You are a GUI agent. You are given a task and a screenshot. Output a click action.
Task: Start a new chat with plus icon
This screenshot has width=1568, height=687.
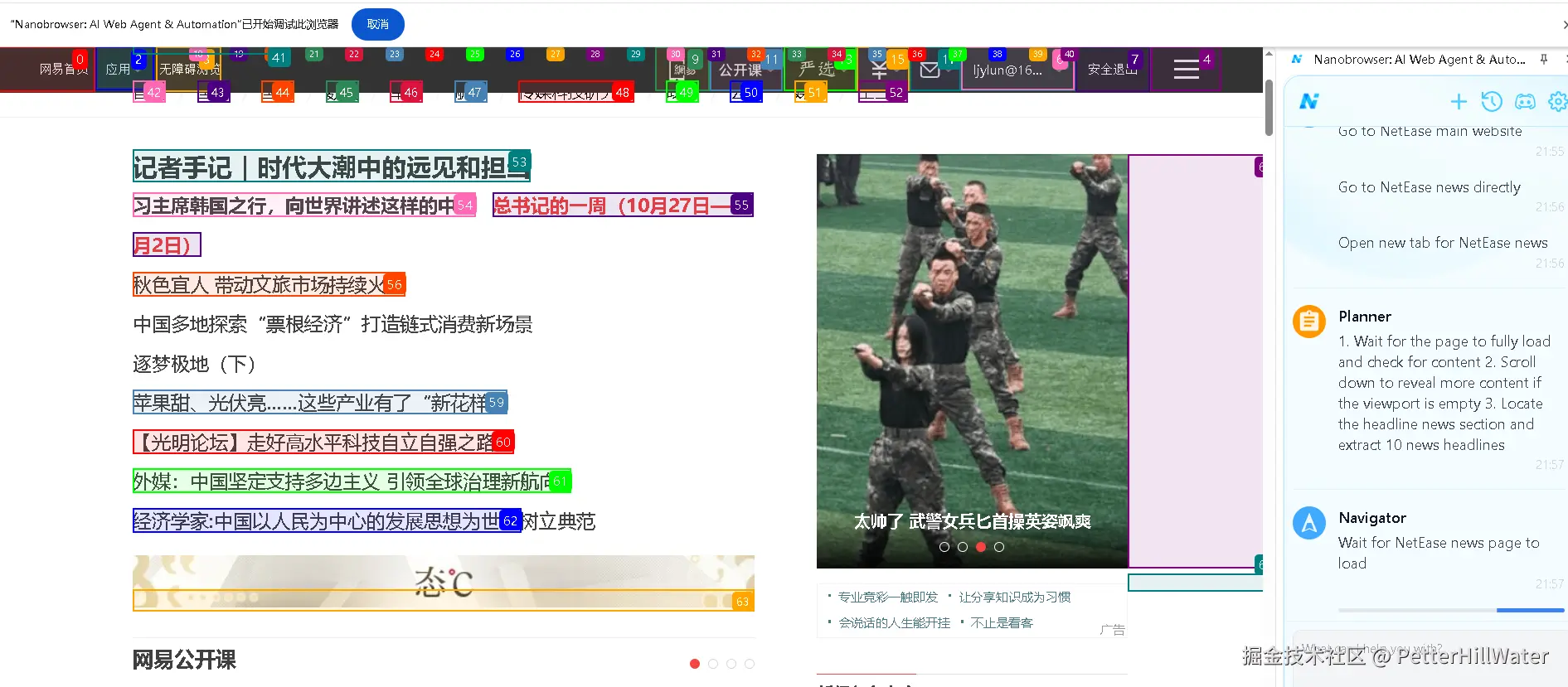click(1458, 101)
